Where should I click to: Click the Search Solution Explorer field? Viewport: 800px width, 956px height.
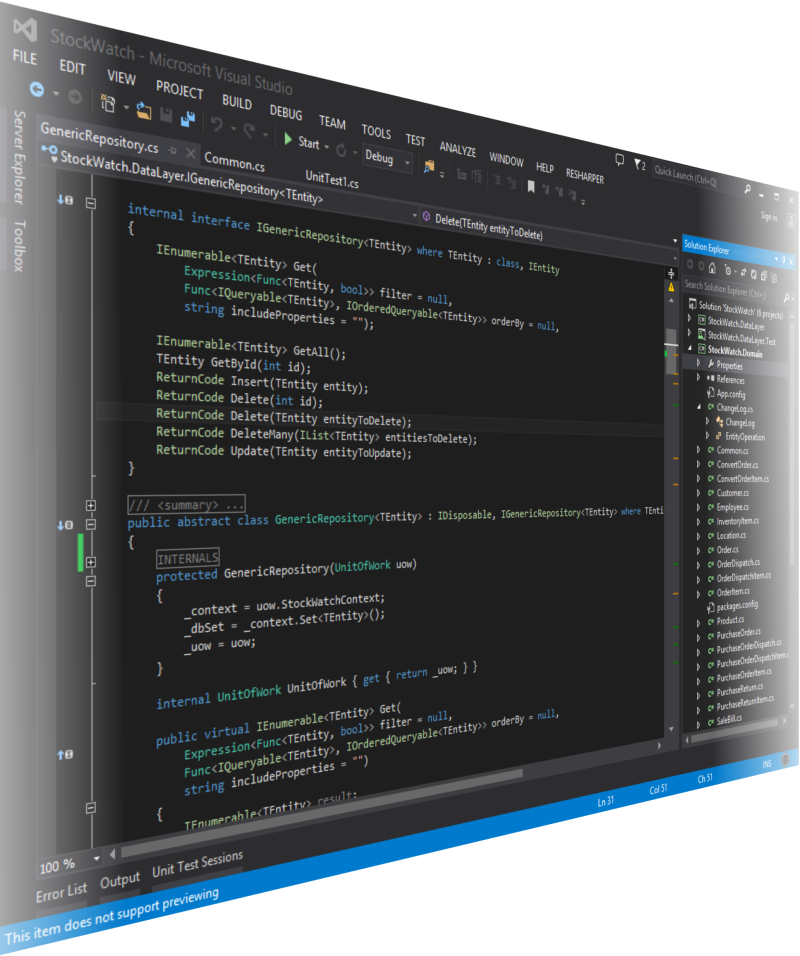[x=737, y=291]
